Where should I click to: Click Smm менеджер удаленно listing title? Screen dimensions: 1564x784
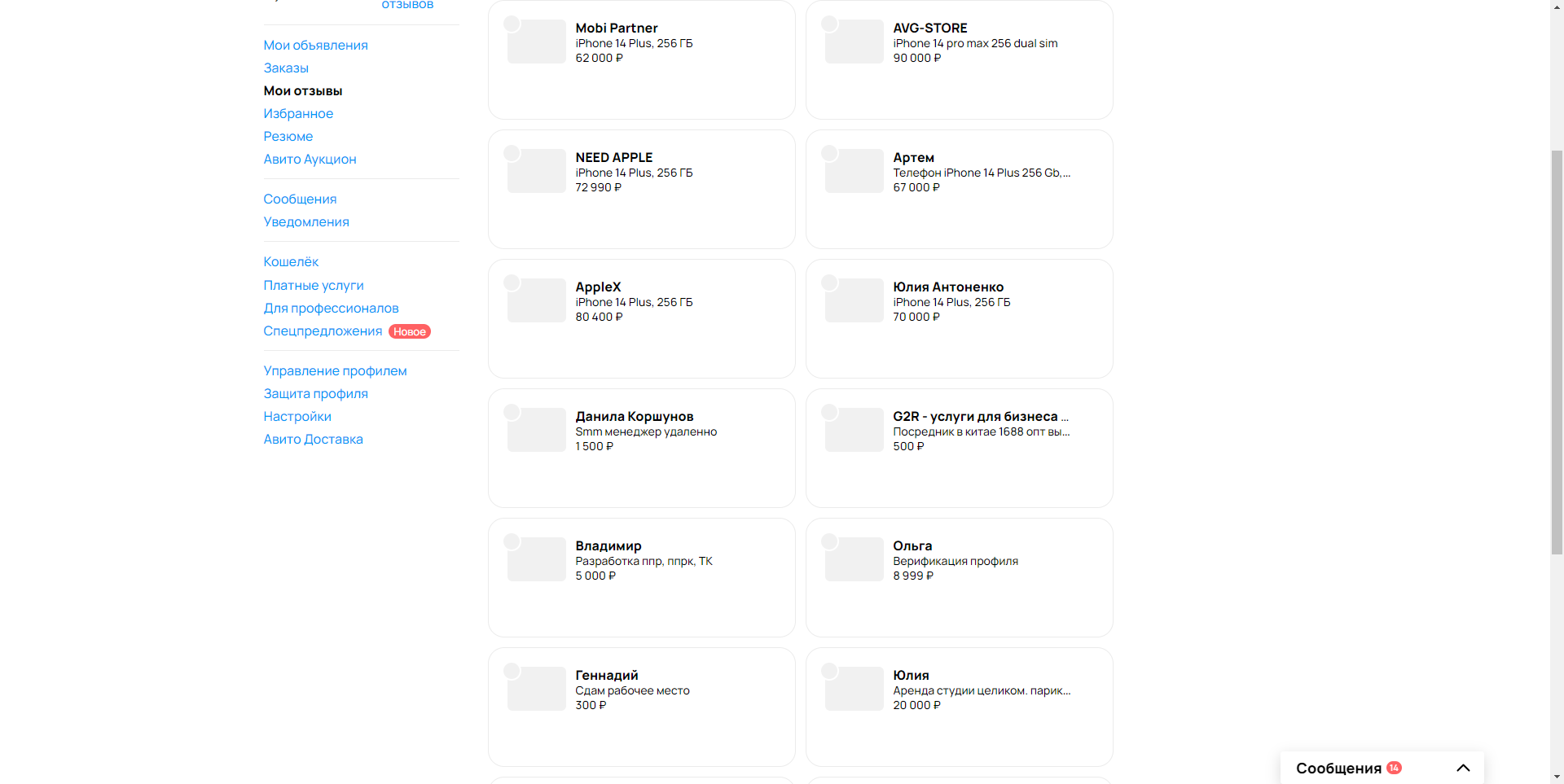click(x=646, y=431)
